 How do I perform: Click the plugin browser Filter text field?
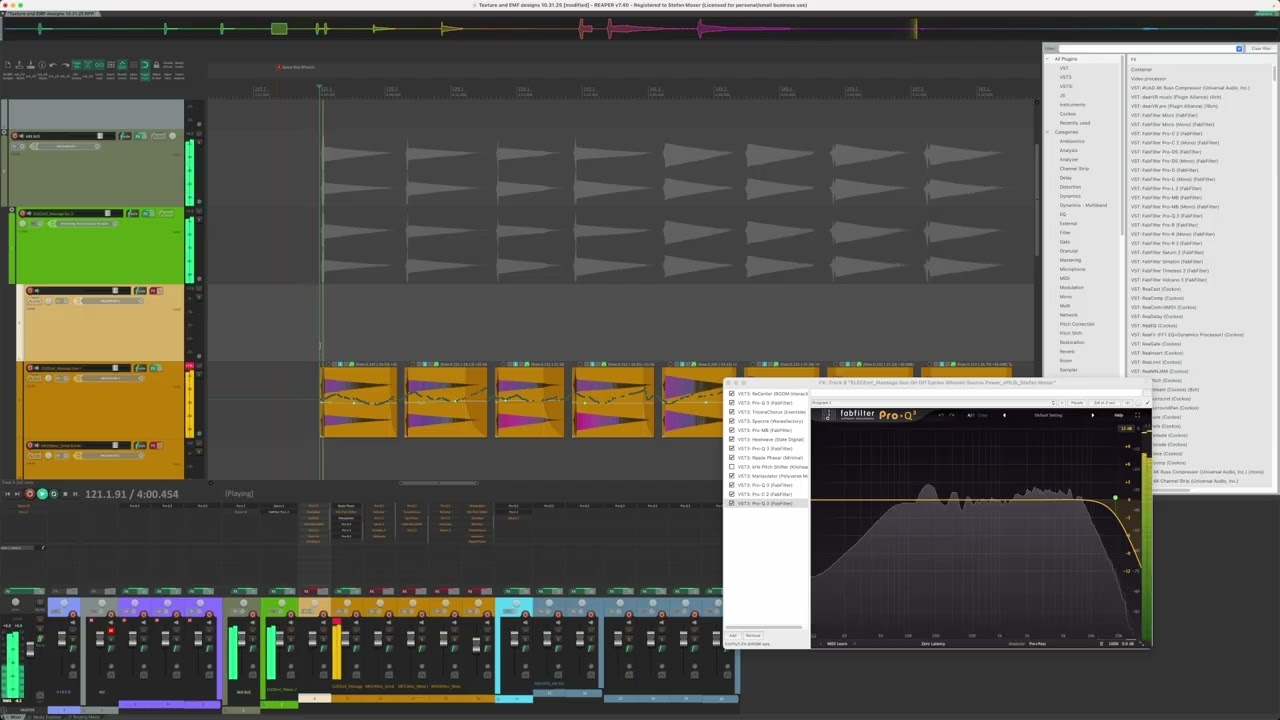point(1147,48)
